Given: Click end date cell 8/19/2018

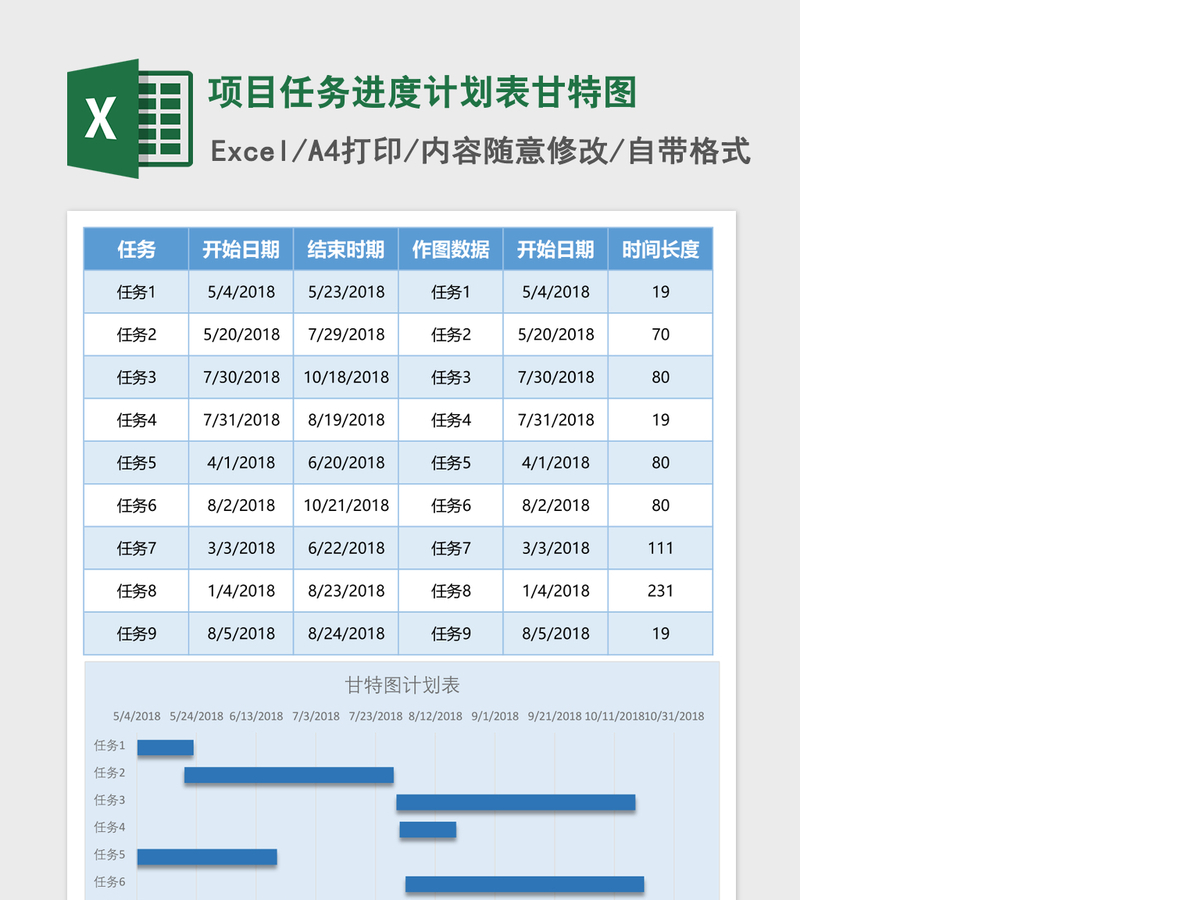Looking at the screenshot, I should [x=346, y=420].
